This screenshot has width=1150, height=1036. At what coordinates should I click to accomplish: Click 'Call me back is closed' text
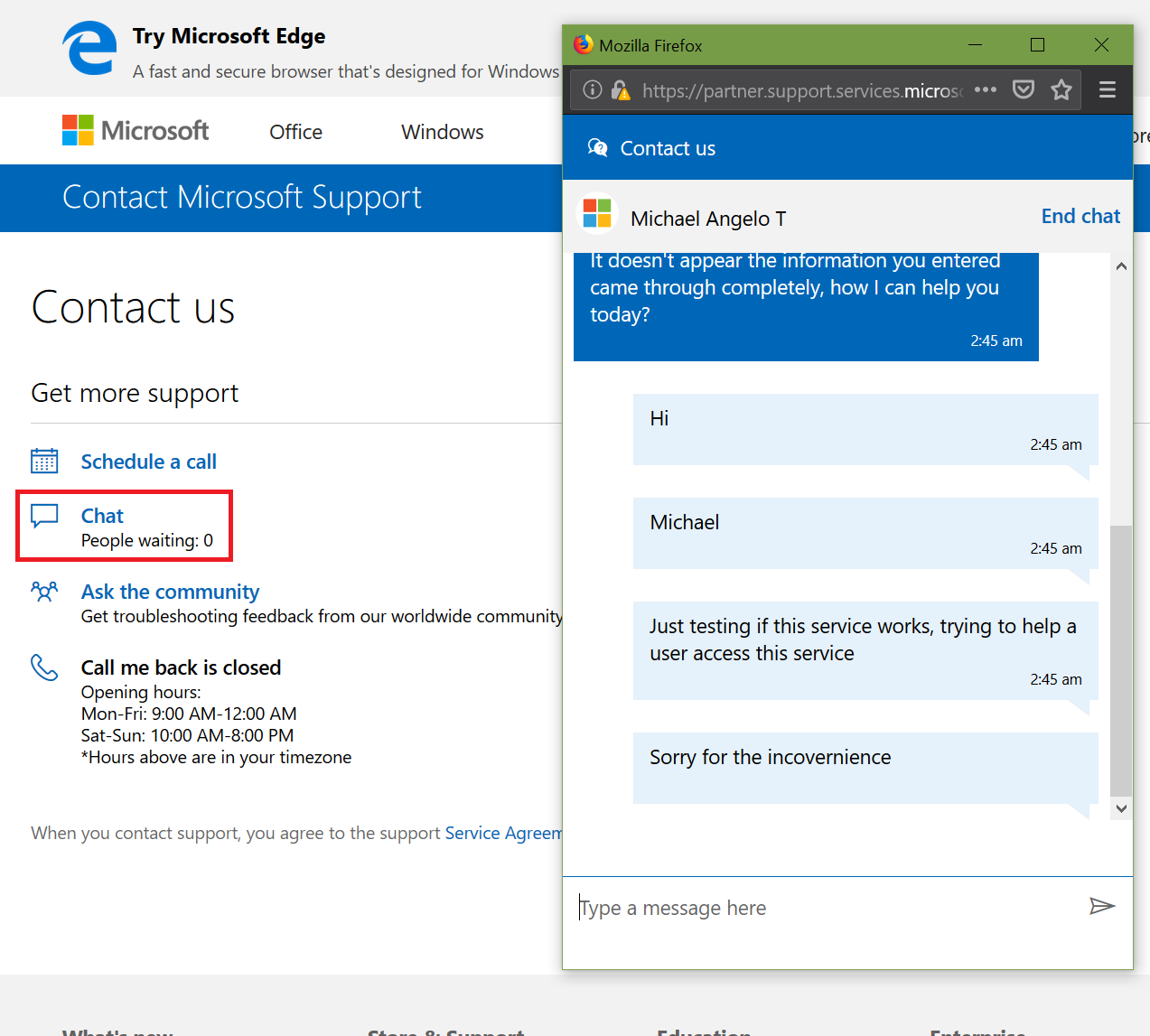tap(182, 667)
